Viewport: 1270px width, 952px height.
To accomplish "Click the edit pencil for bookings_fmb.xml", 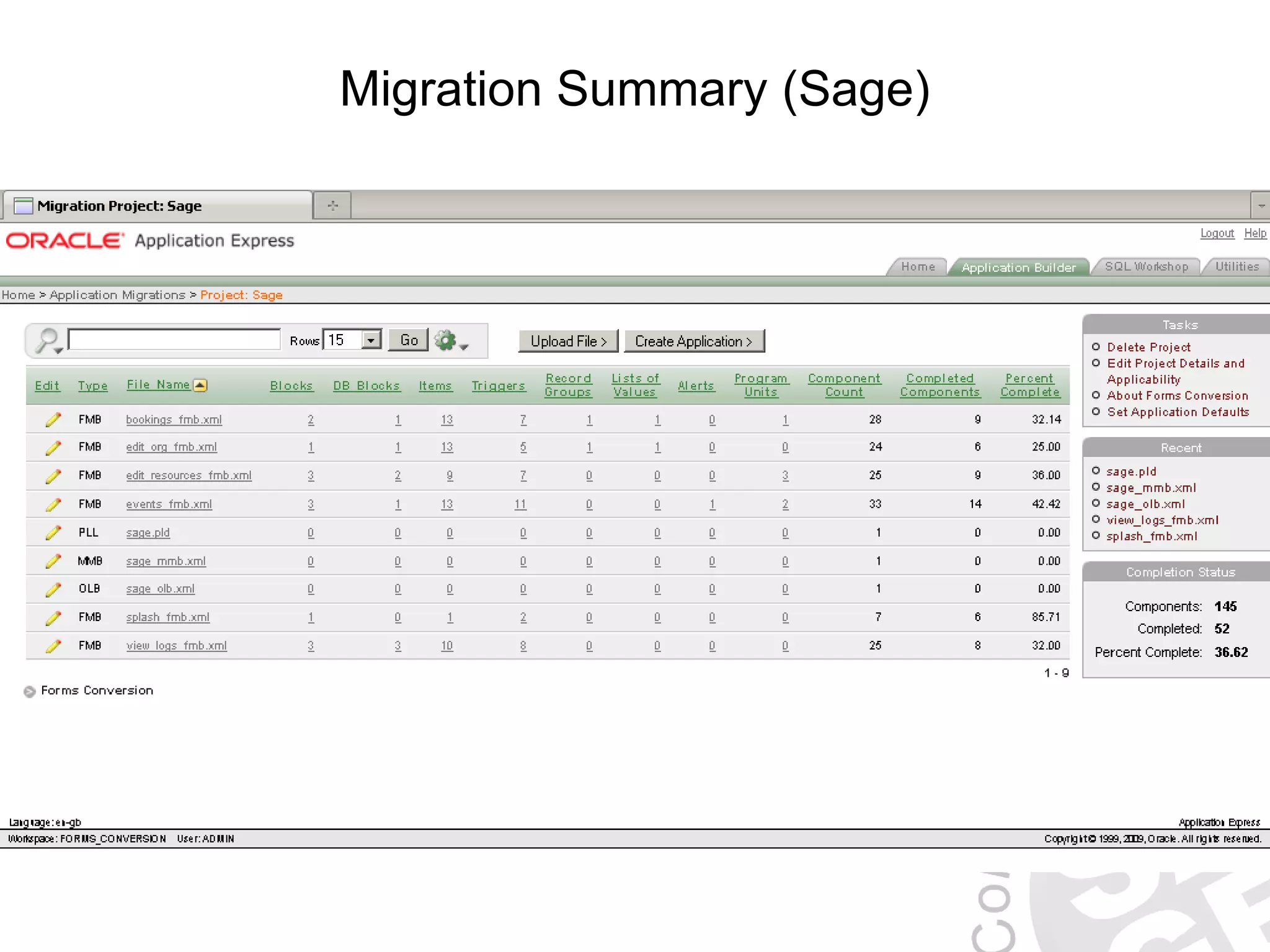I will (x=53, y=420).
